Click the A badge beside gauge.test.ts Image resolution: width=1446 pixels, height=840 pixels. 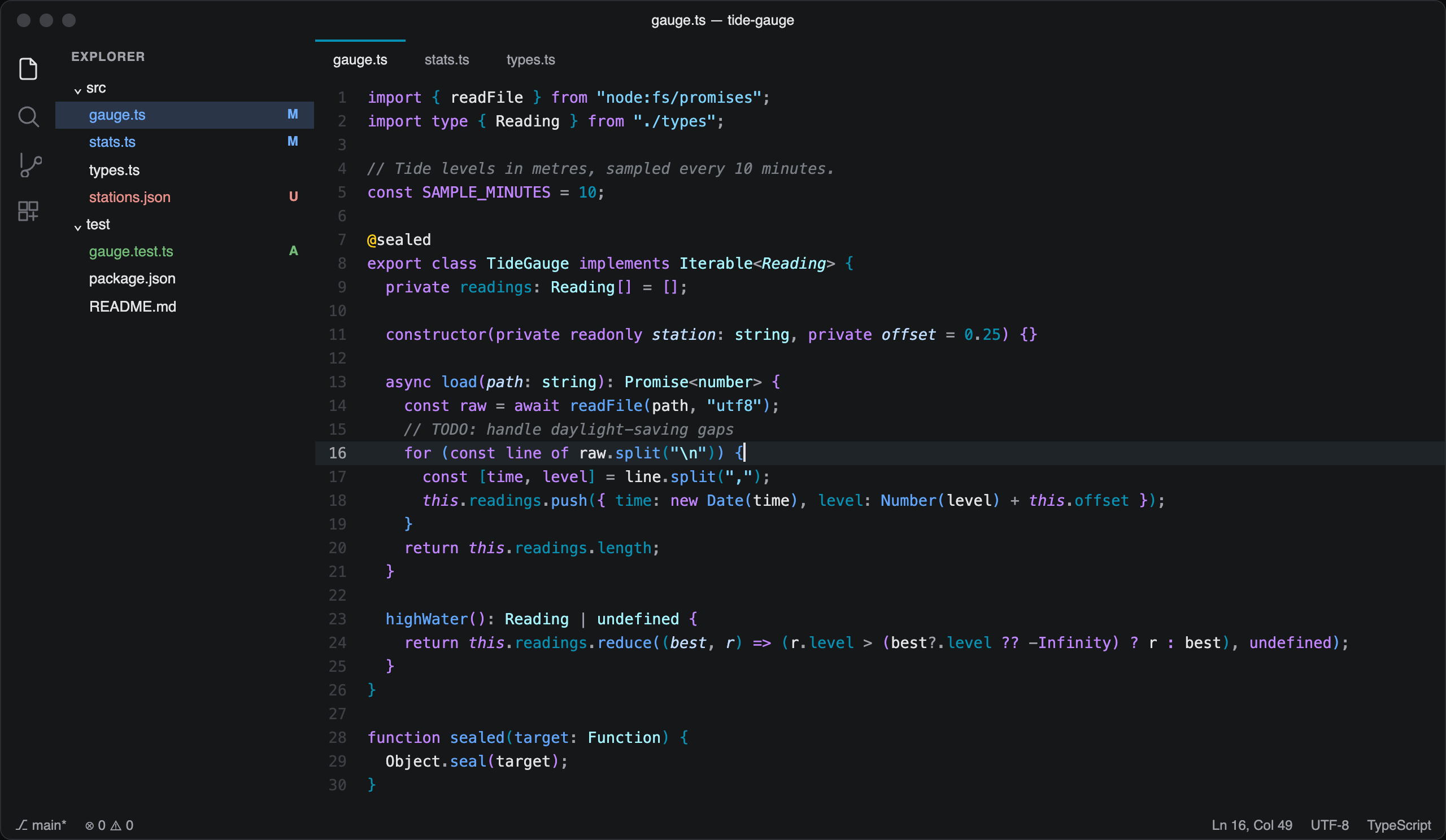coord(293,251)
